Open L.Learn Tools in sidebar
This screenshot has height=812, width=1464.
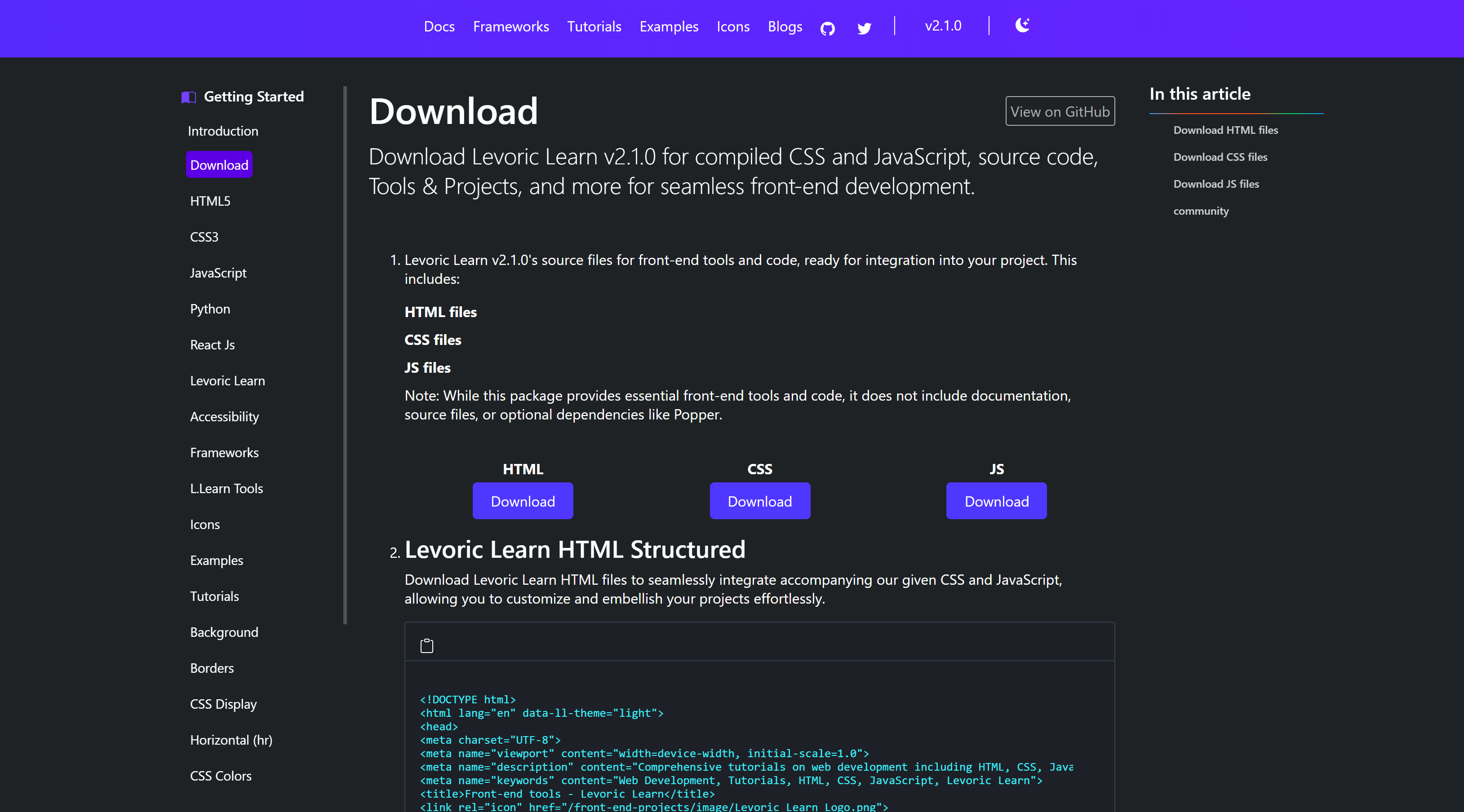tap(227, 488)
